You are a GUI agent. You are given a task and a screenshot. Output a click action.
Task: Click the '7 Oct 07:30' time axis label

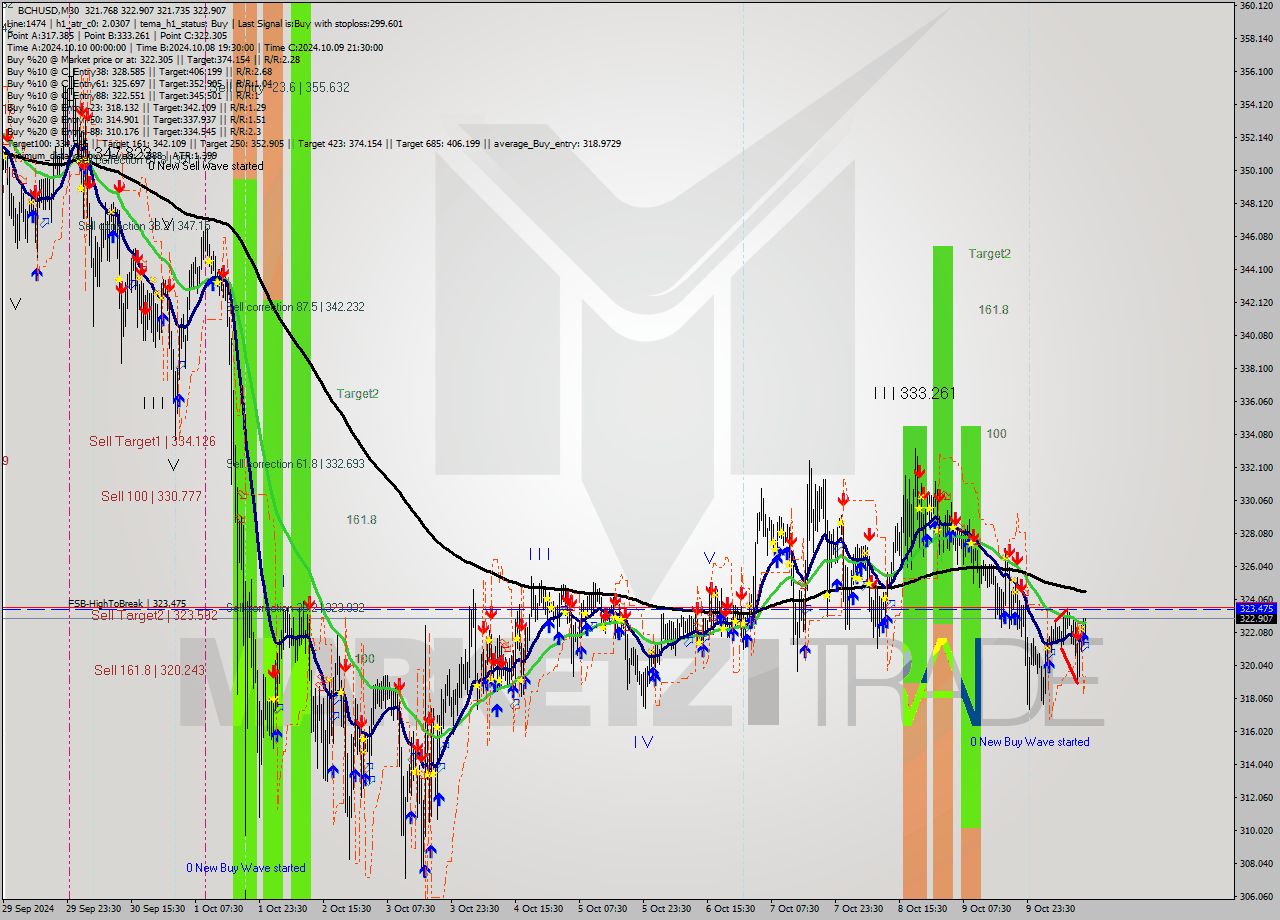[795, 909]
